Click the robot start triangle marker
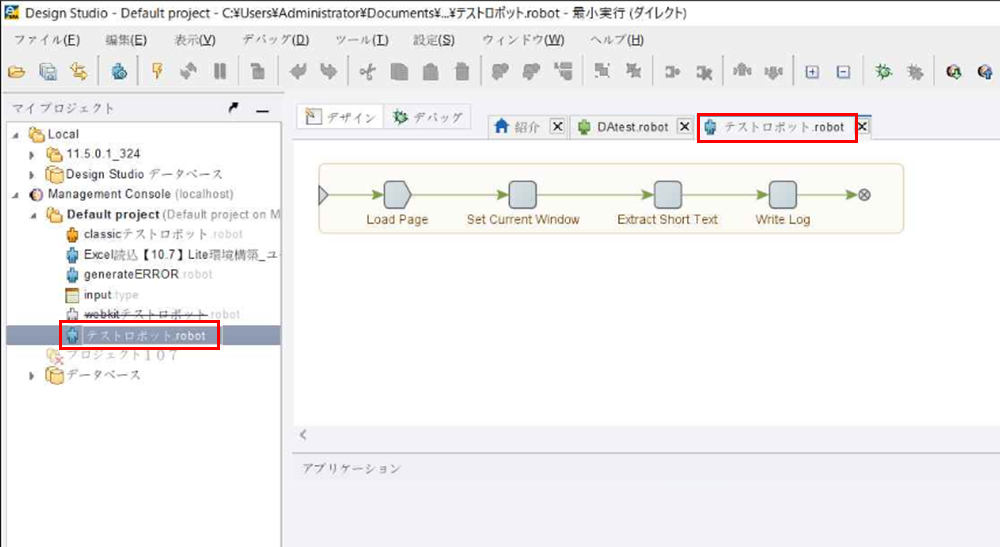The image size is (1000, 547). point(323,194)
